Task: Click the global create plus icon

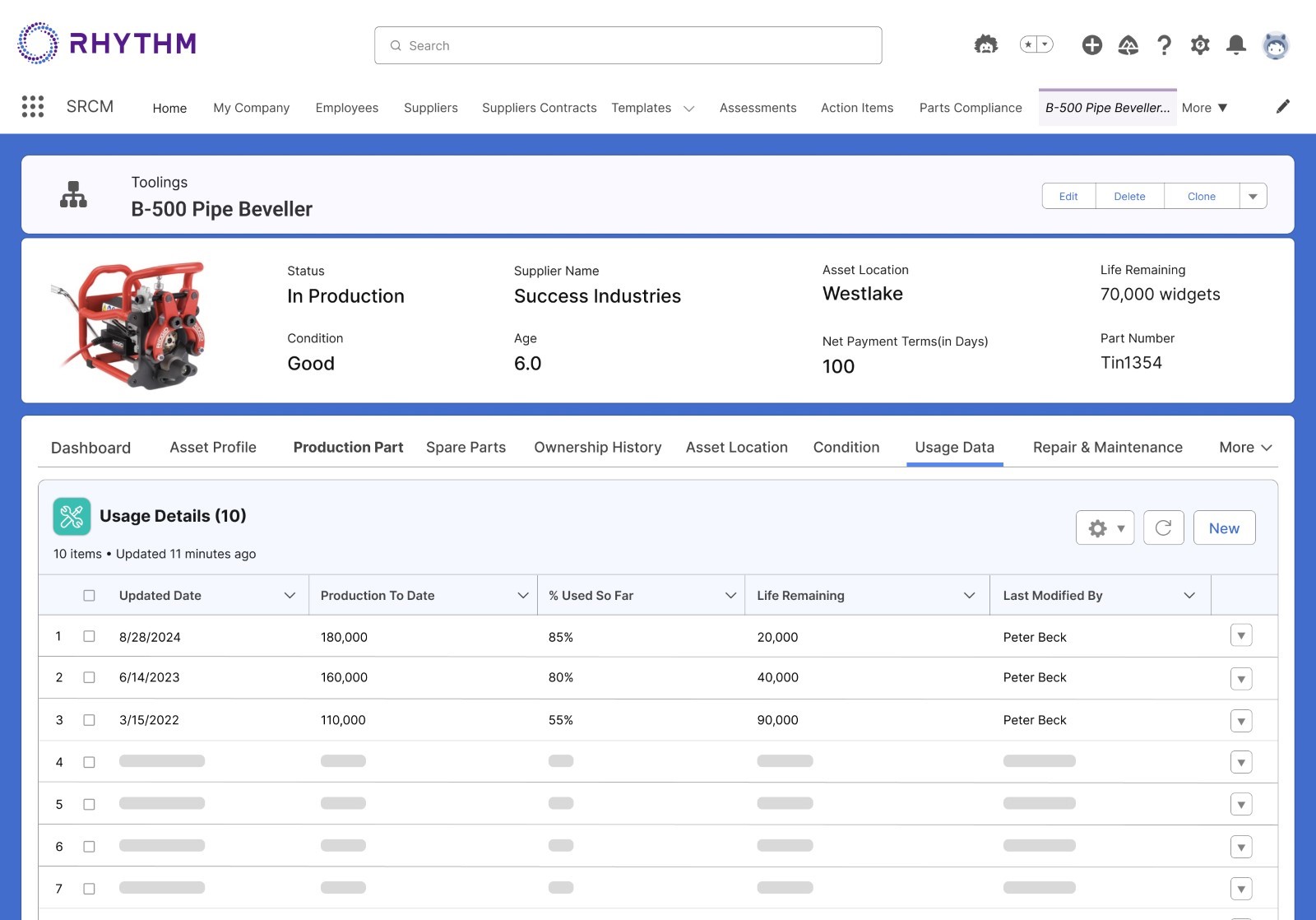Action: (x=1092, y=45)
